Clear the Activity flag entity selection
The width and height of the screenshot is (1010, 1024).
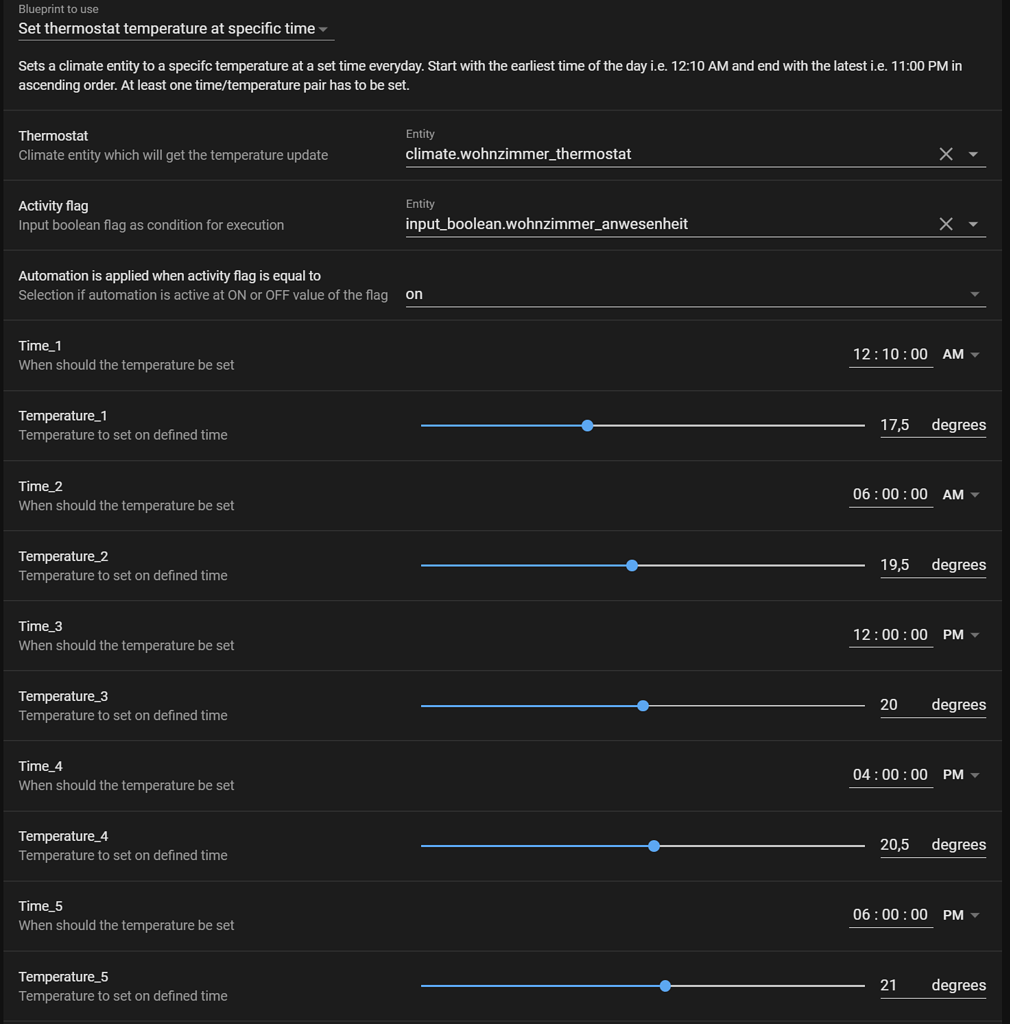(945, 224)
